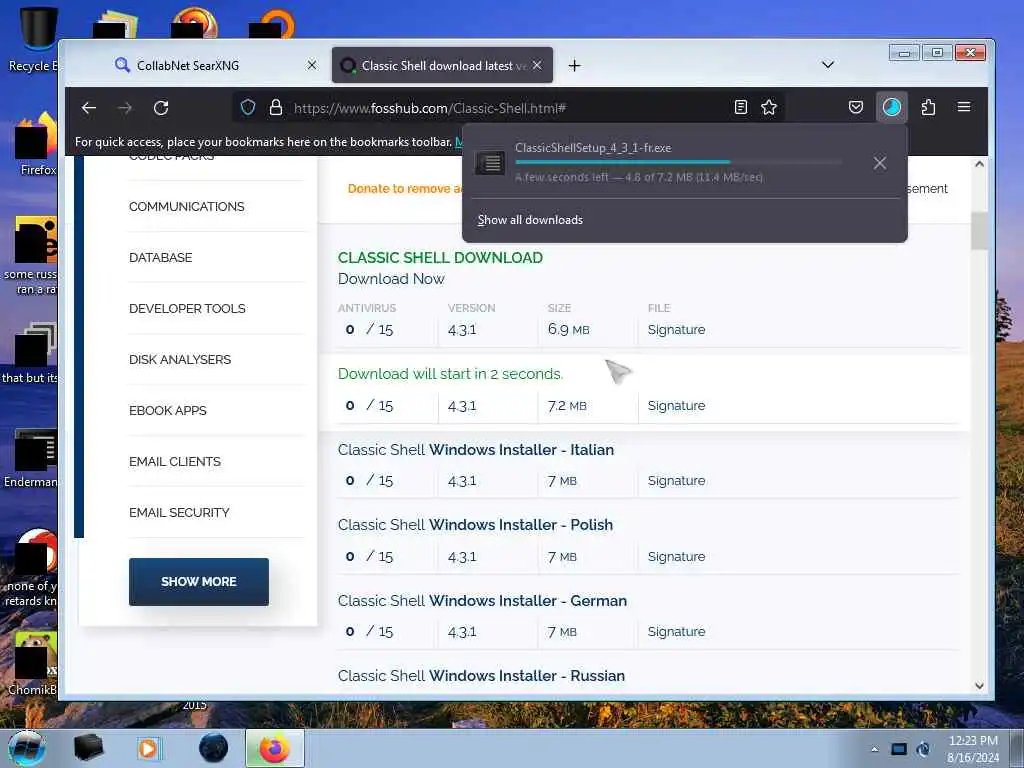Open the COMMUNICATIONS category
The width and height of the screenshot is (1024, 768).
tap(187, 206)
